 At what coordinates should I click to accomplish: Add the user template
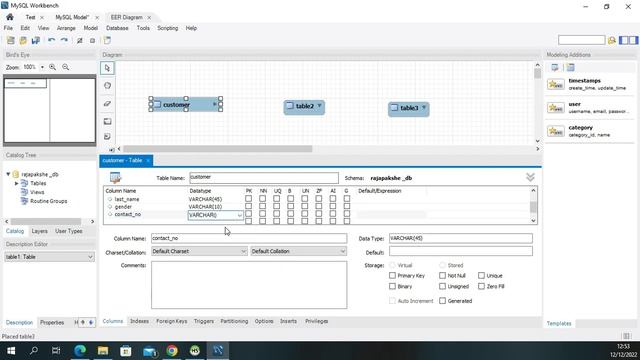(590, 108)
